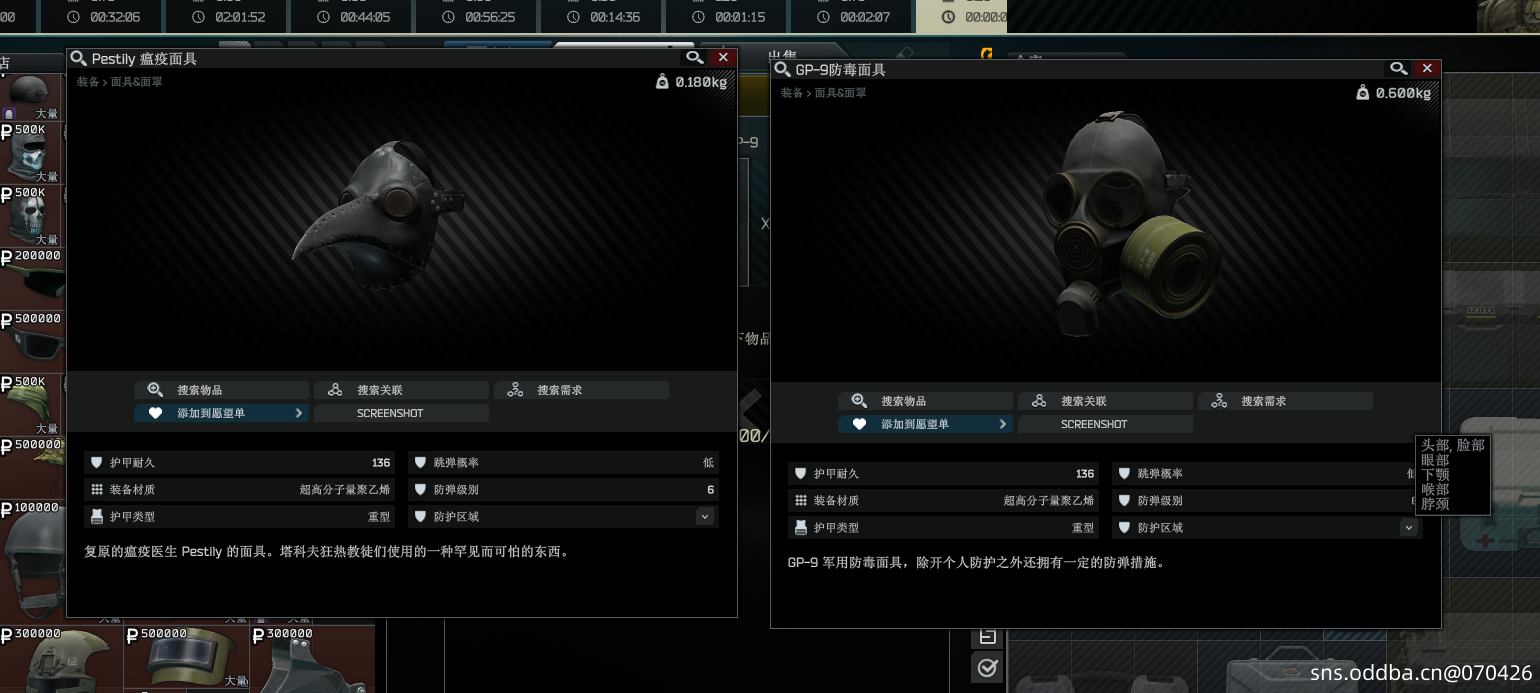
Task: Open wishlist submenu arrow in Pestily window
Action: (299, 413)
